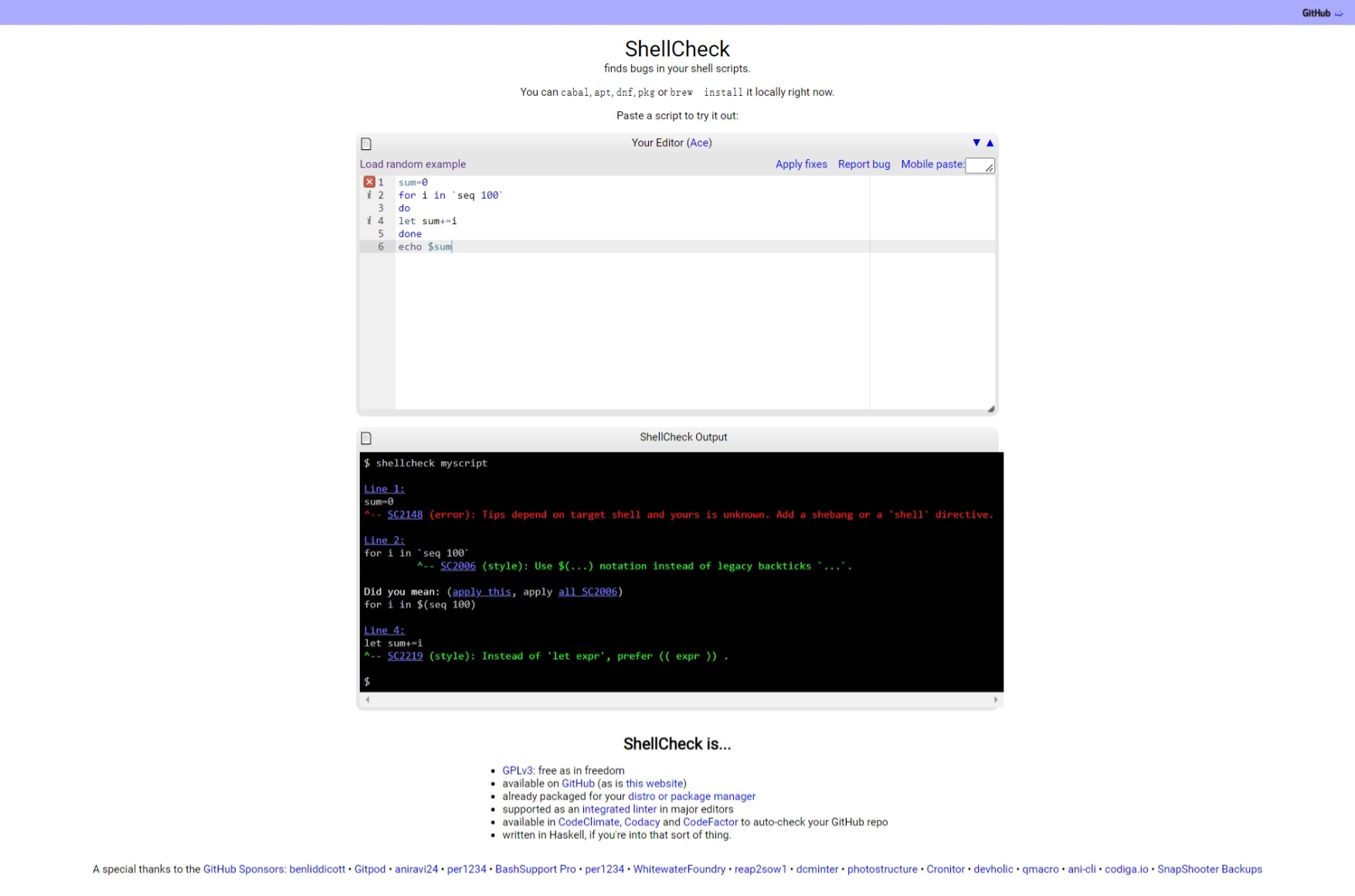Click the up triangle in editor header

pyautogui.click(x=990, y=143)
